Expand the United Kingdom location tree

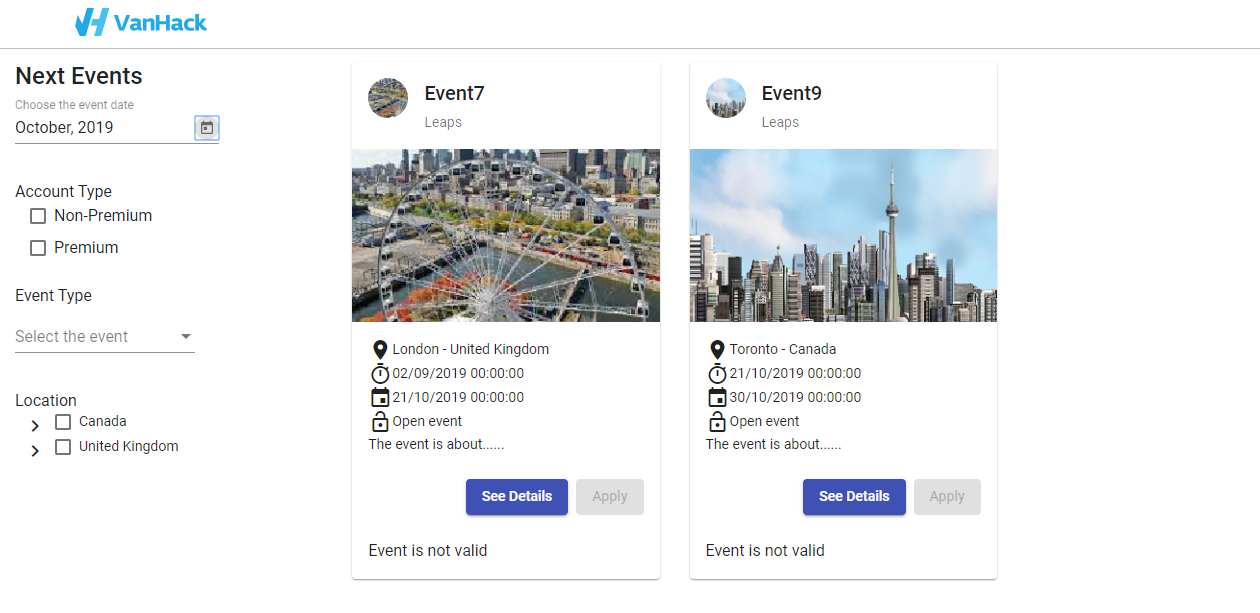click(x=33, y=449)
